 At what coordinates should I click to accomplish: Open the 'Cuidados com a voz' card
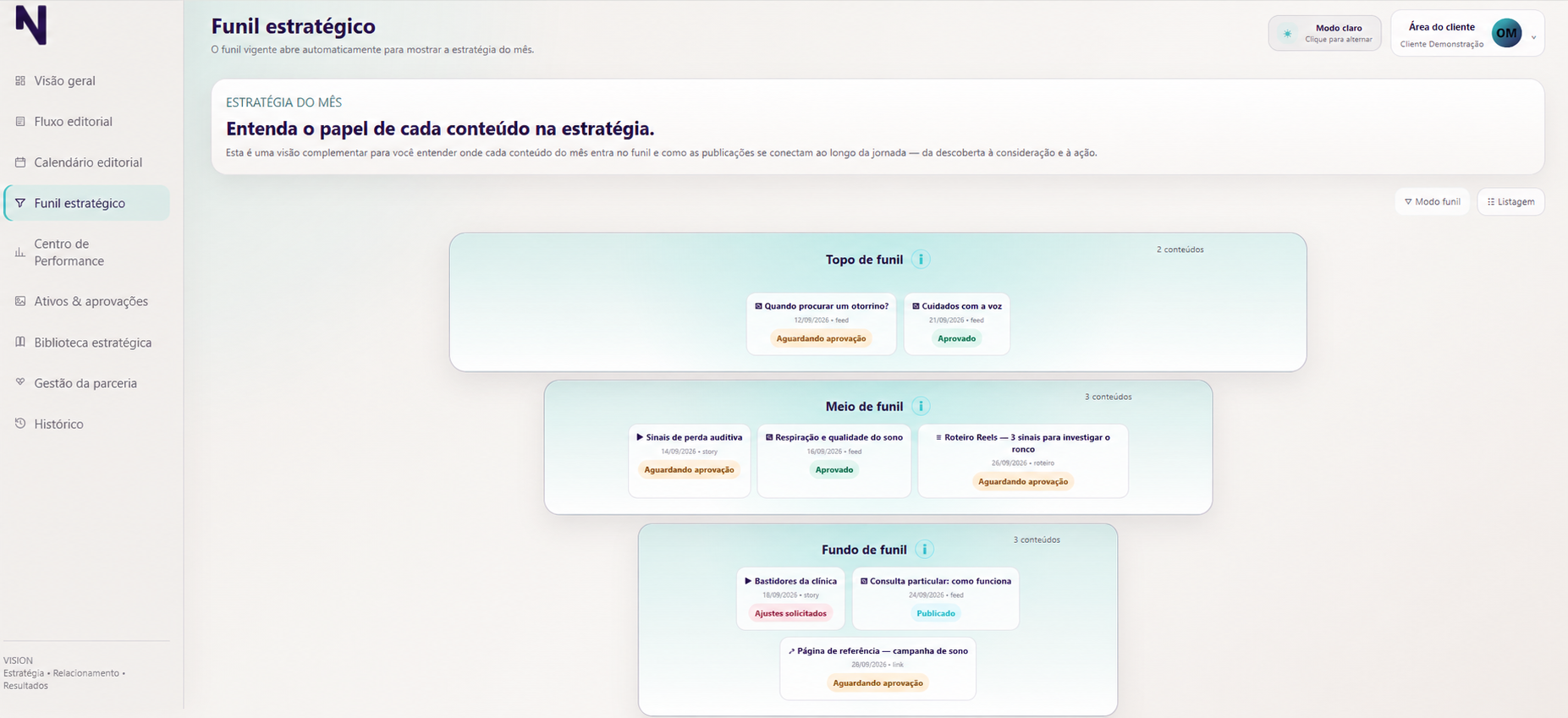956,324
